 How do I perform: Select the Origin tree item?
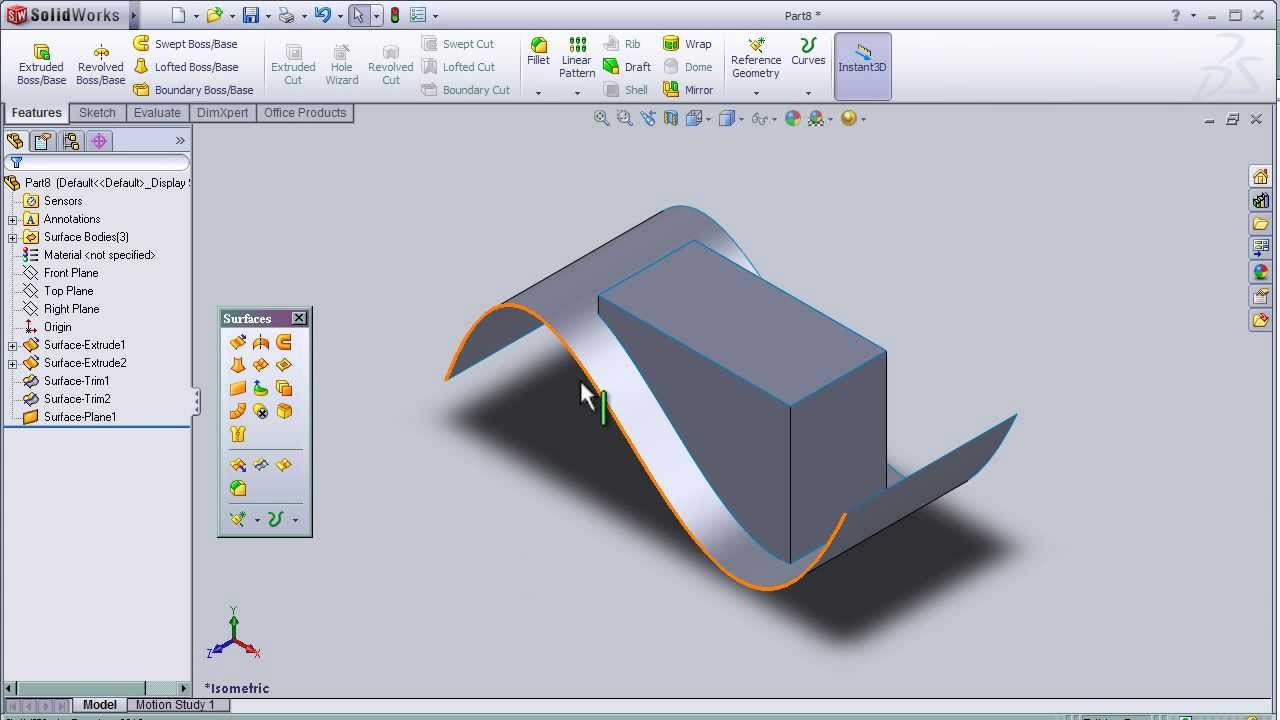(x=48, y=327)
